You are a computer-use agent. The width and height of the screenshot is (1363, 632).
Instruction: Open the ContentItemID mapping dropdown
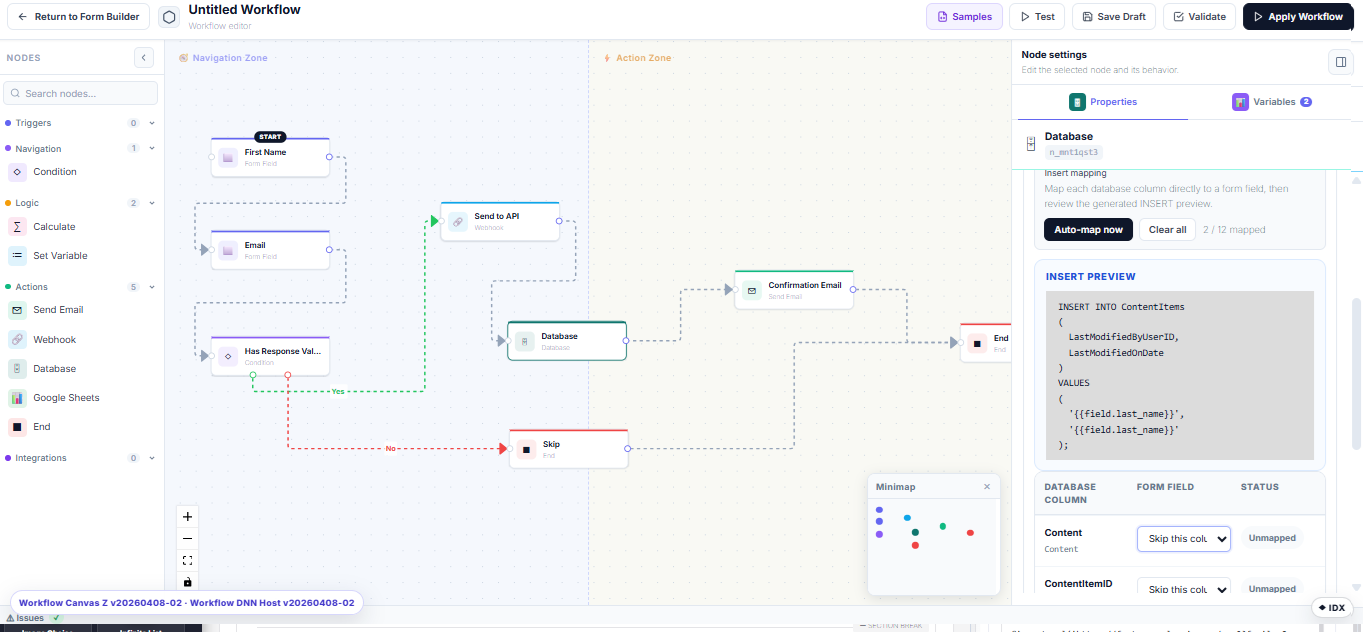pyautogui.click(x=1183, y=589)
